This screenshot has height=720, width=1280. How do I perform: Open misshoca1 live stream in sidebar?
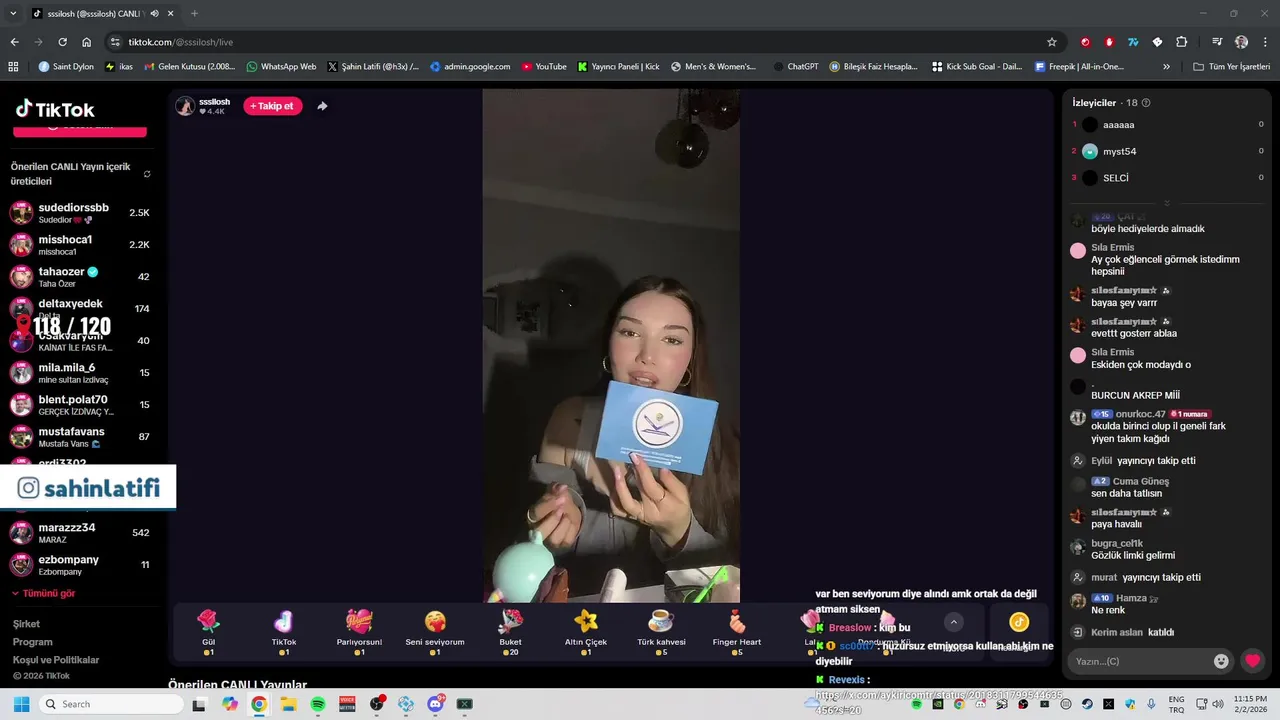[80, 245]
